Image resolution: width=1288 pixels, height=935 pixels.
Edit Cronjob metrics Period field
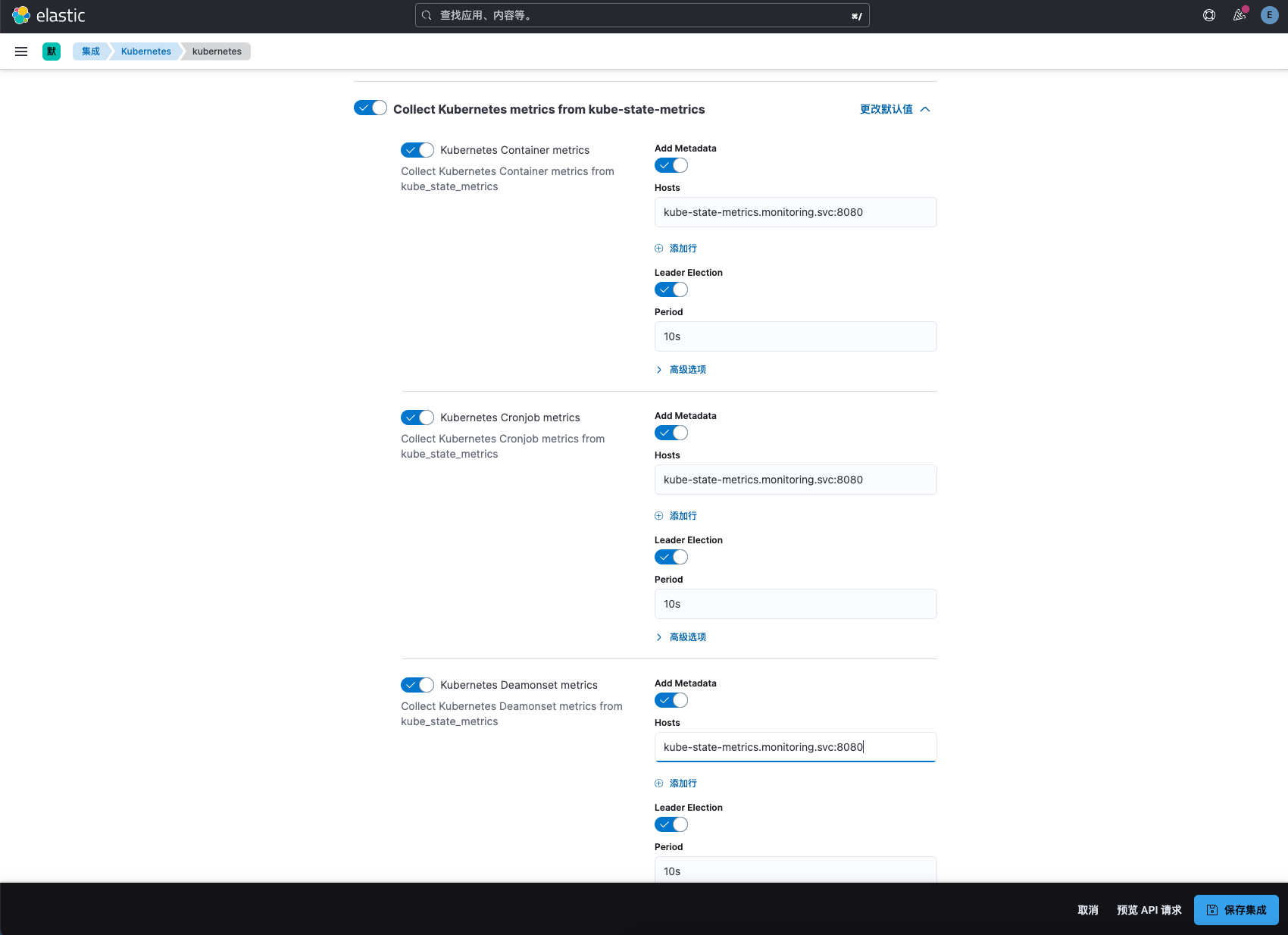click(x=796, y=604)
